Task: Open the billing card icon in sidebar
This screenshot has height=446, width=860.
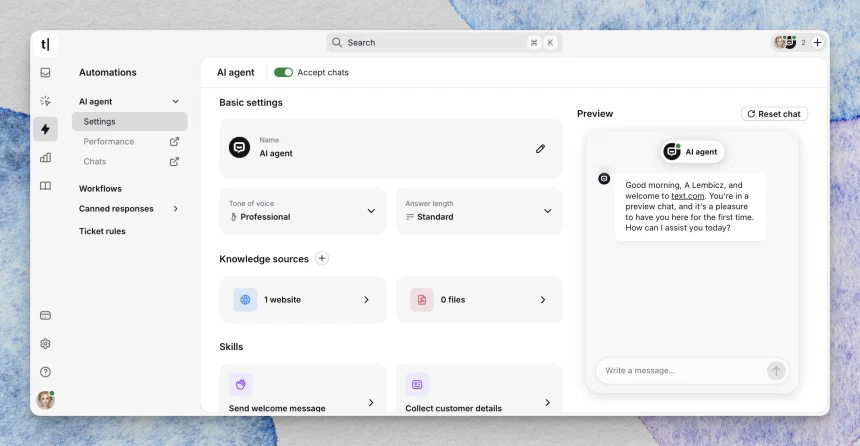Action: click(x=46, y=315)
